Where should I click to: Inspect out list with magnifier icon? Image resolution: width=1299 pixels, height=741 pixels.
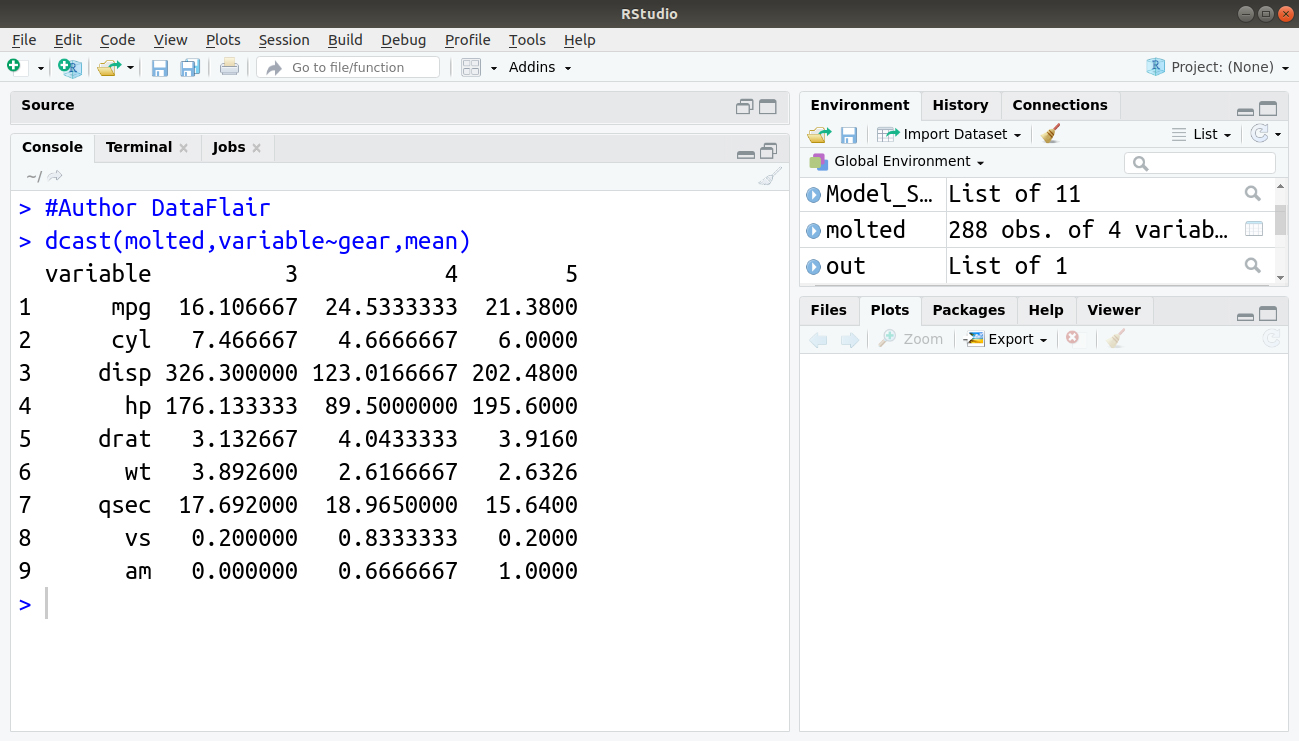[1253, 265]
